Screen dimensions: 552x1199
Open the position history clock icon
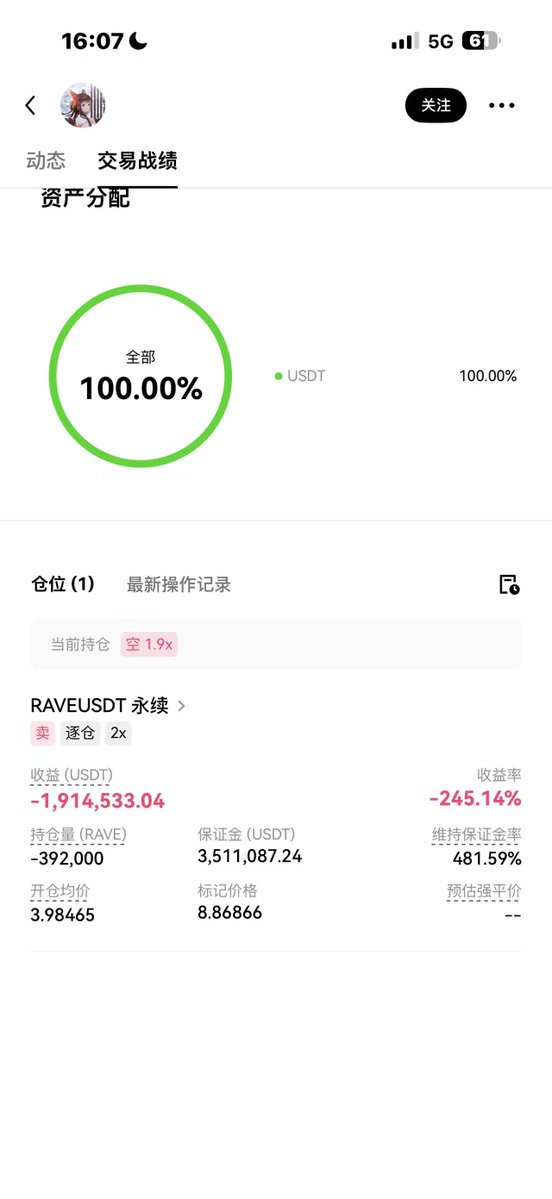pyautogui.click(x=509, y=585)
